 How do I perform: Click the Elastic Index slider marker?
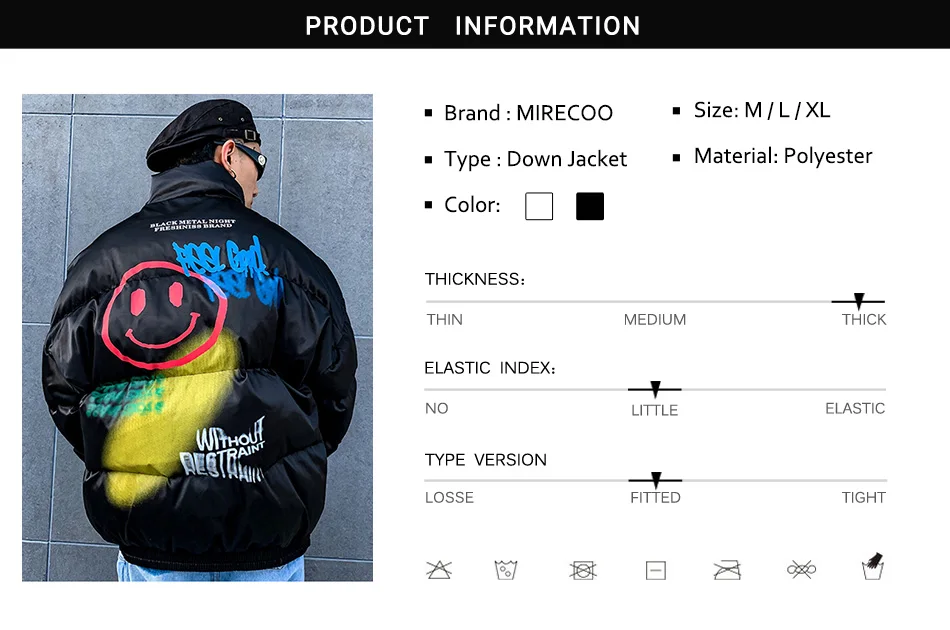point(655,389)
